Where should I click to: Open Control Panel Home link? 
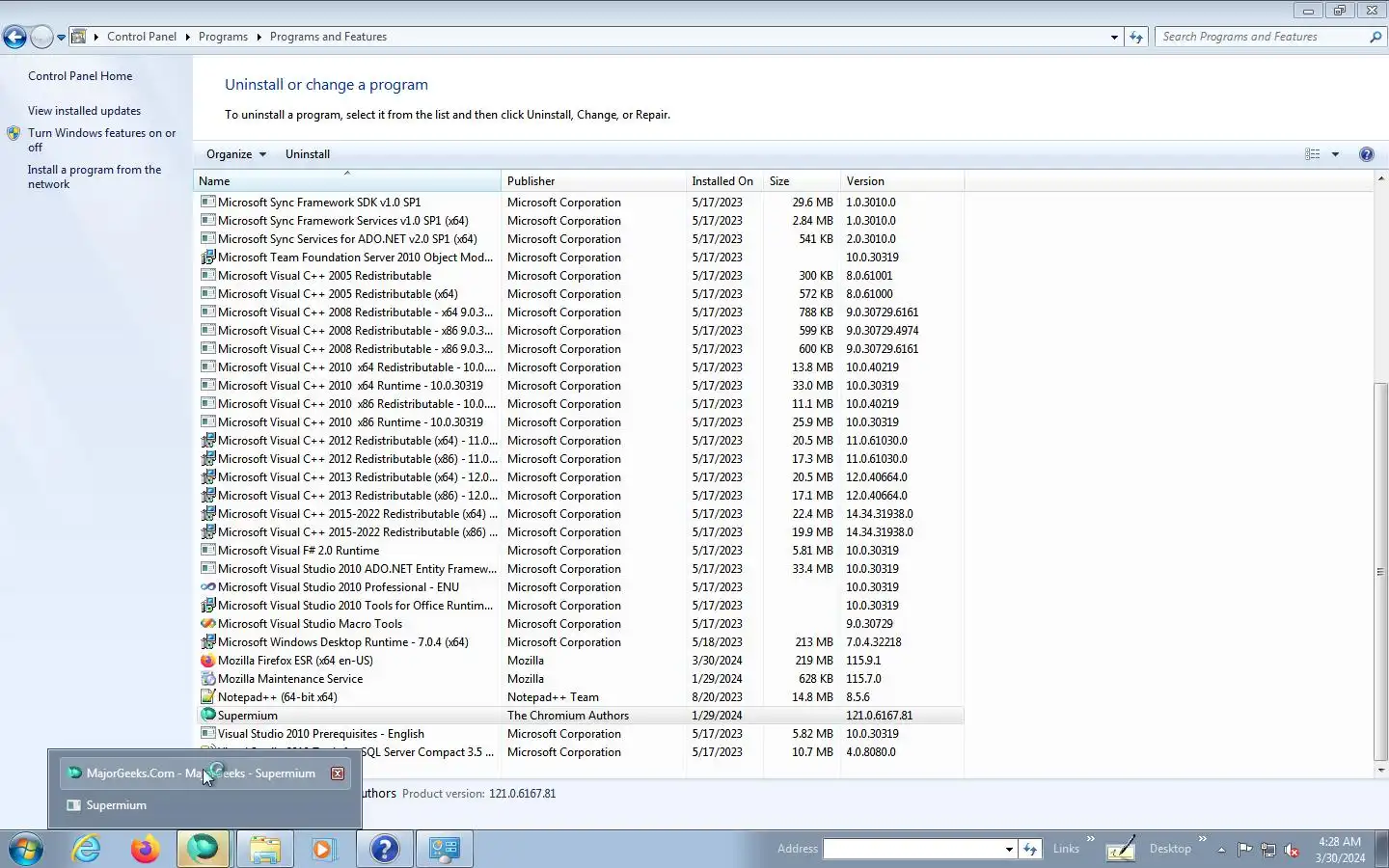point(80,76)
